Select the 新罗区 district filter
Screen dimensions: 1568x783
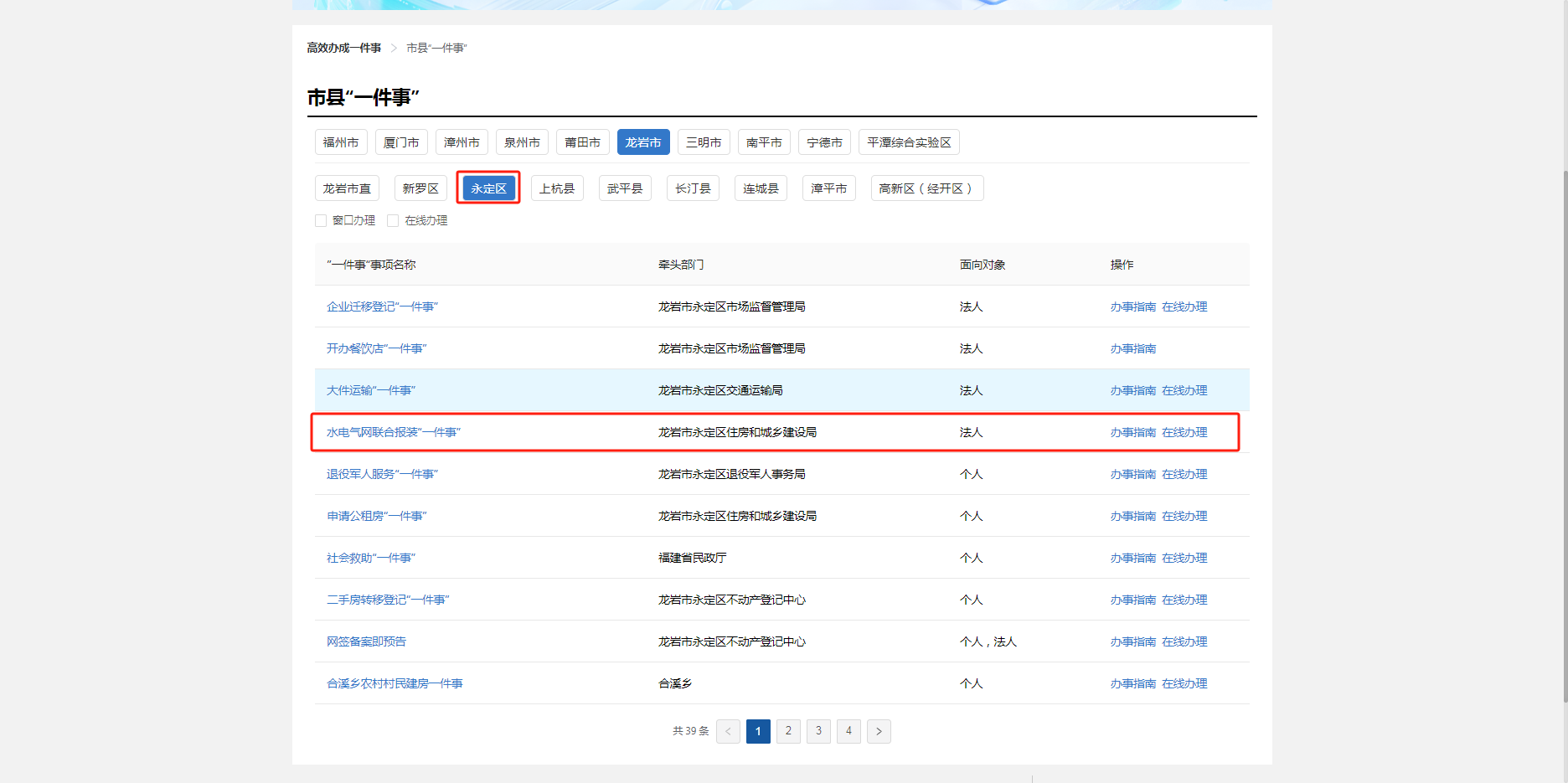point(420,188)
